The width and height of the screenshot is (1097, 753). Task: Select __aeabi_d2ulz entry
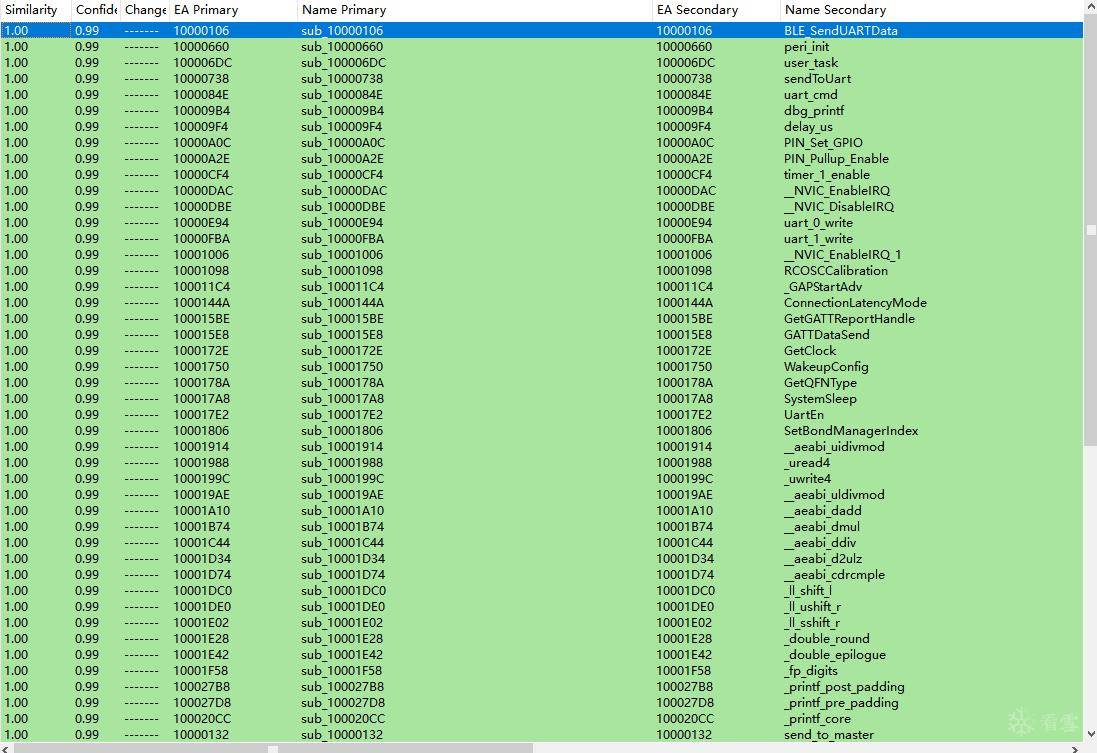click(x=823, y=559)
